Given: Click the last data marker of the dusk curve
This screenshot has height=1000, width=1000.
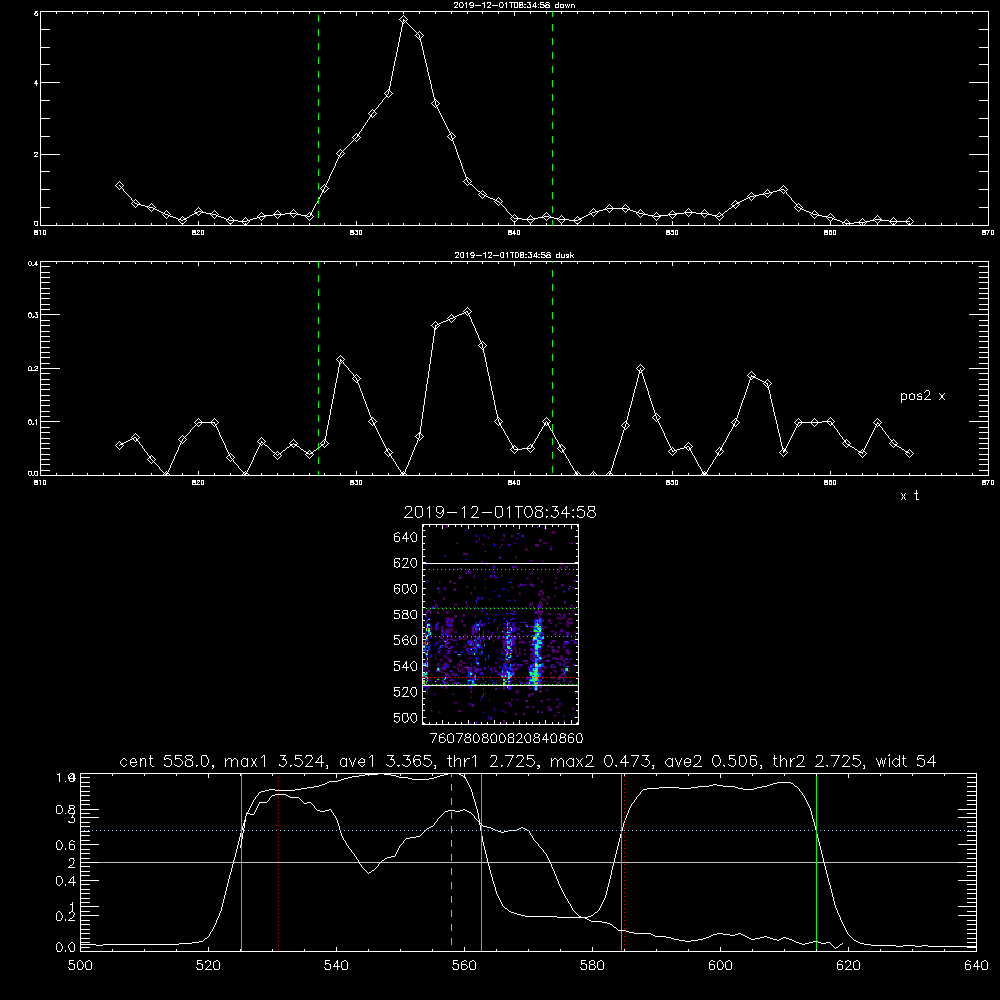Looking at the screenshot, I should click(909, 453).
